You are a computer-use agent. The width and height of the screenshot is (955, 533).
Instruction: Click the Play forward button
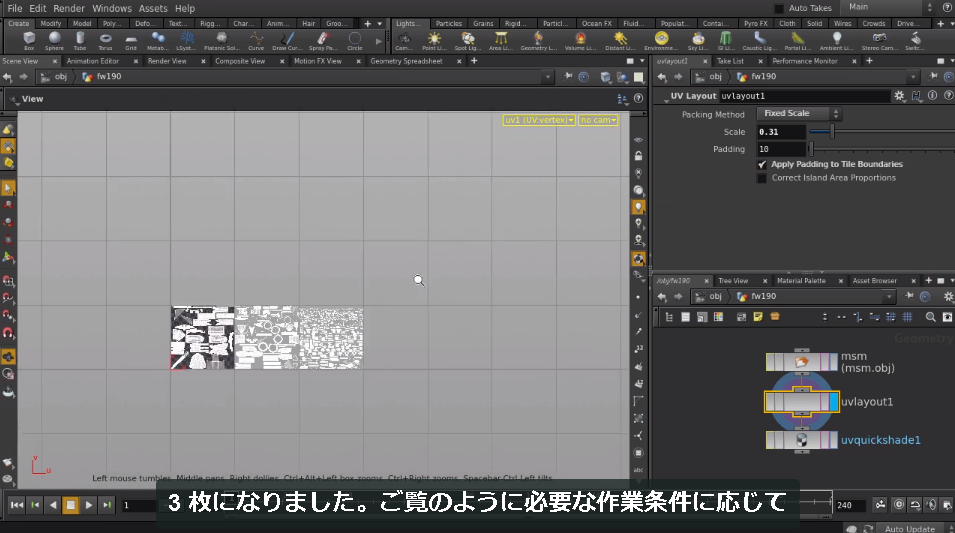click(x=89, y=504)
